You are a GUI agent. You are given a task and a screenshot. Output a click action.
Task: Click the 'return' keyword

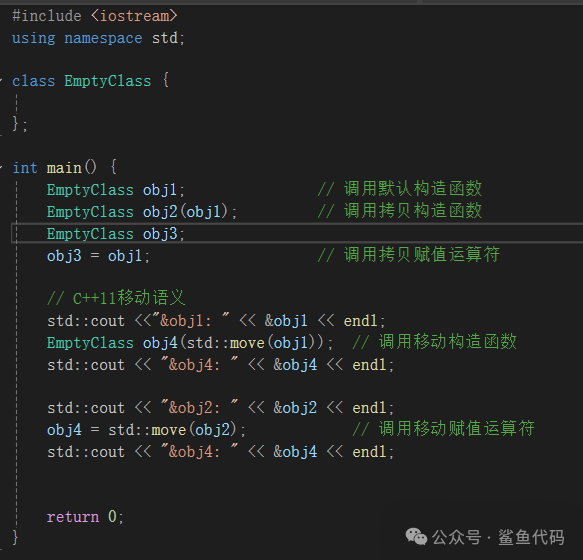73,517
